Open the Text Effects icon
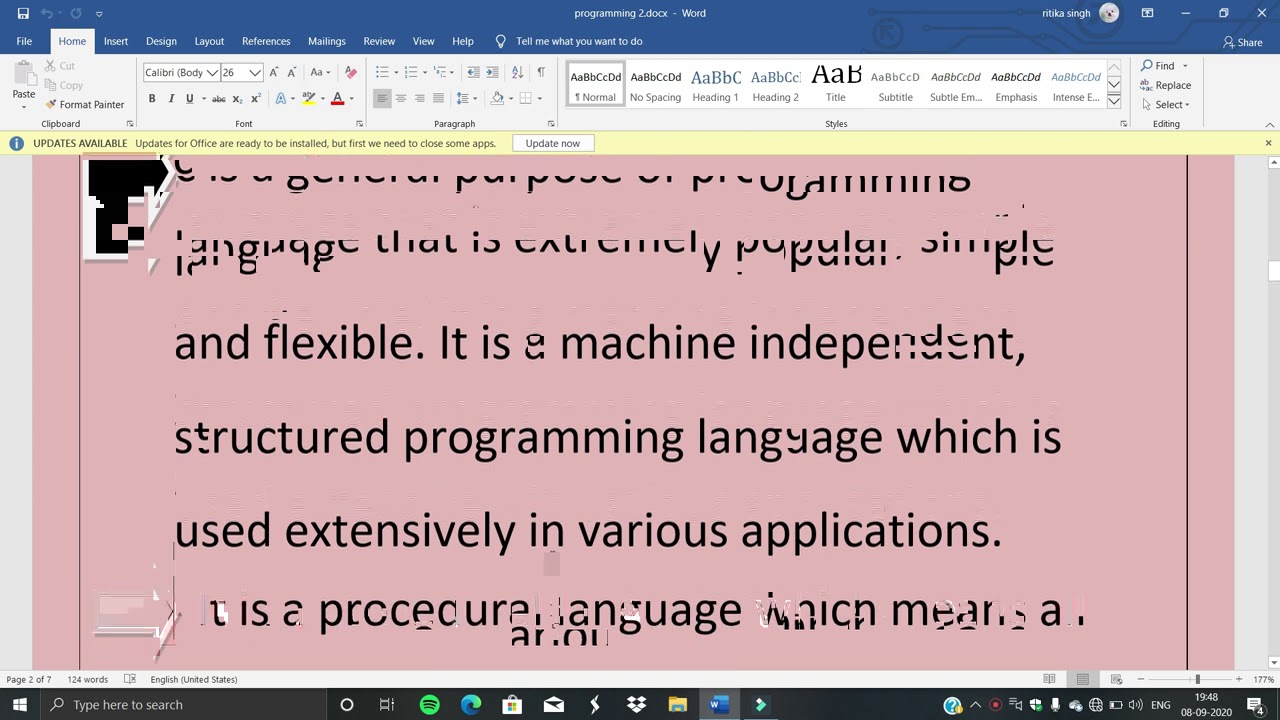This screenshot has width=1280, height=720. pos(281,98)
